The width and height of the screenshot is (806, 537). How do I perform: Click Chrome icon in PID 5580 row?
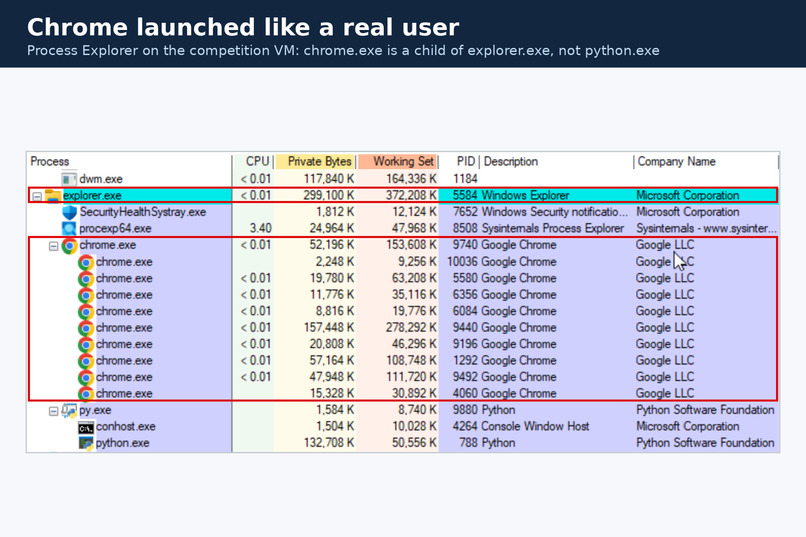pos(86,279)
